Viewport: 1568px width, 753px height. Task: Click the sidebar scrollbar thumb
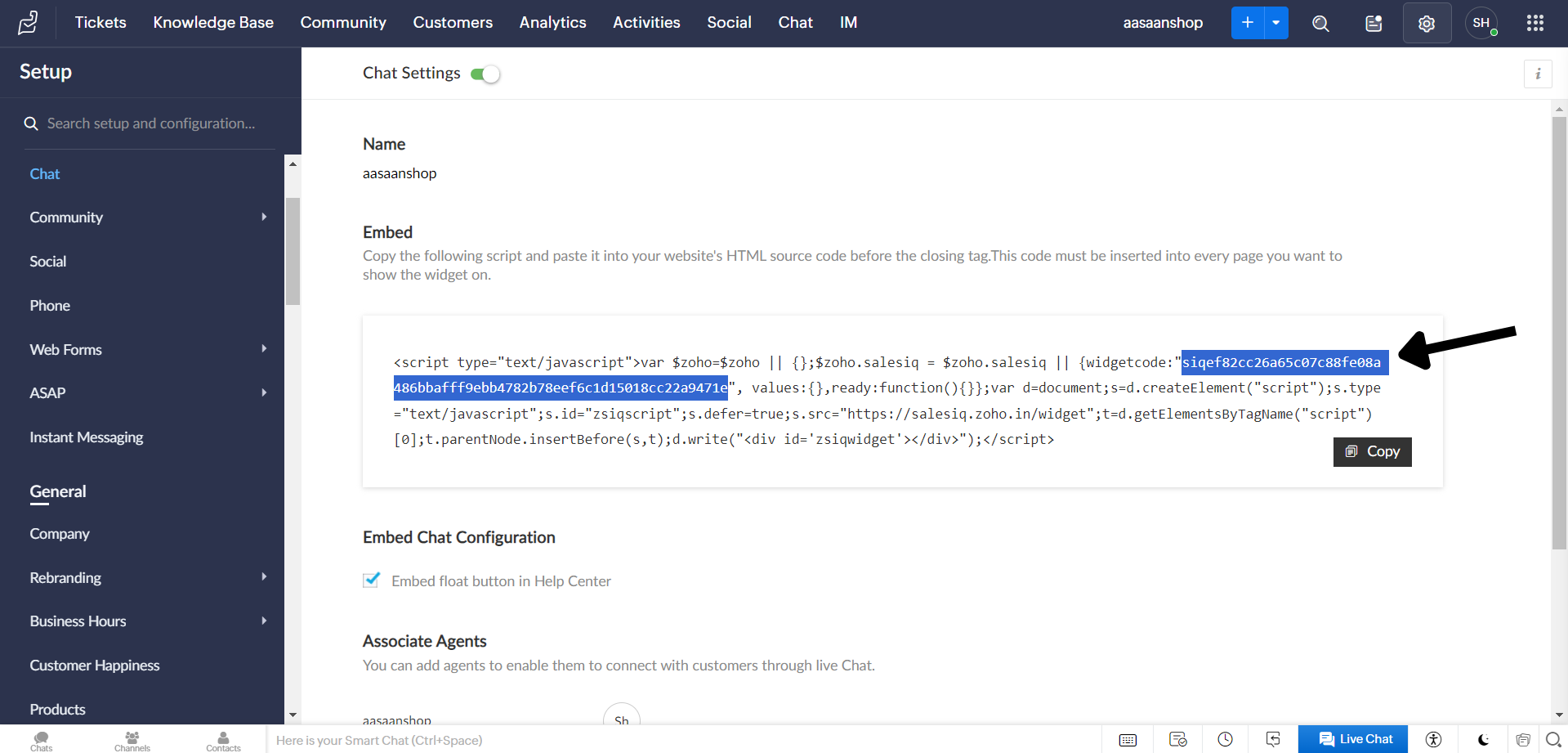point(293,251)
